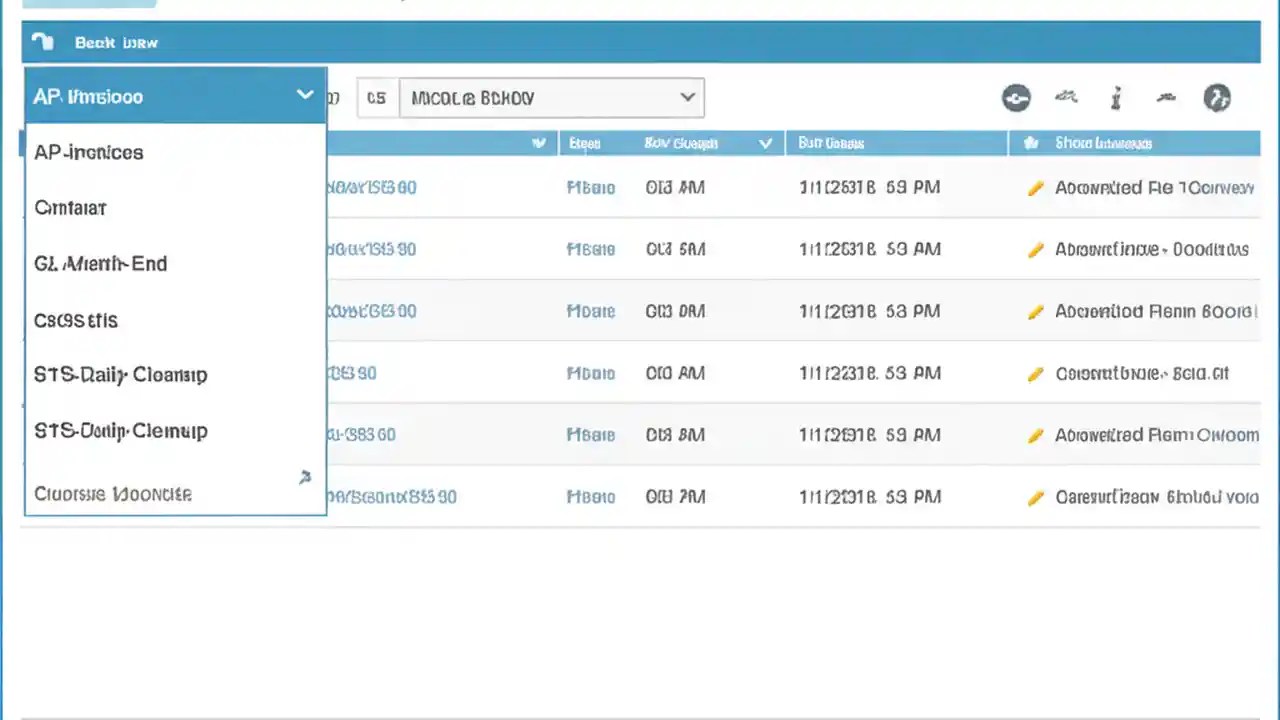Expand the Adv Charges column dropdown arrow
Screen dimensions: 1280x720
[x=765, y=143]
